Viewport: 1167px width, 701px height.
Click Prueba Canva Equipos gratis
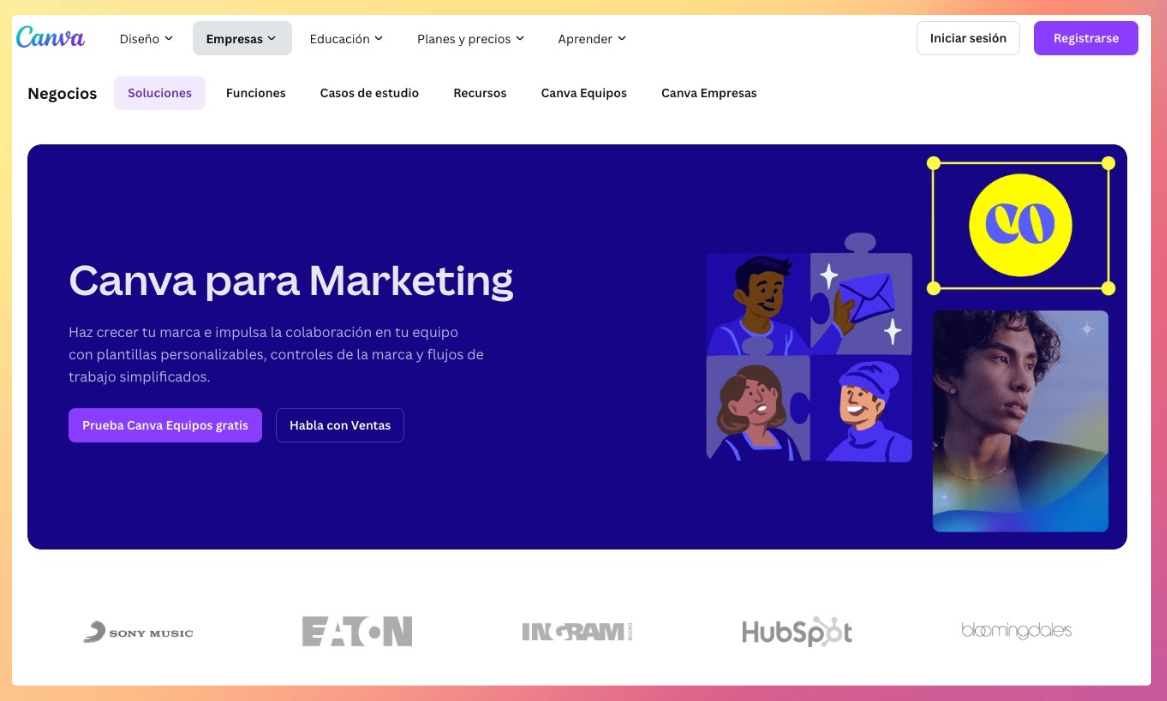pyautogui.click(x=164, y=424)
